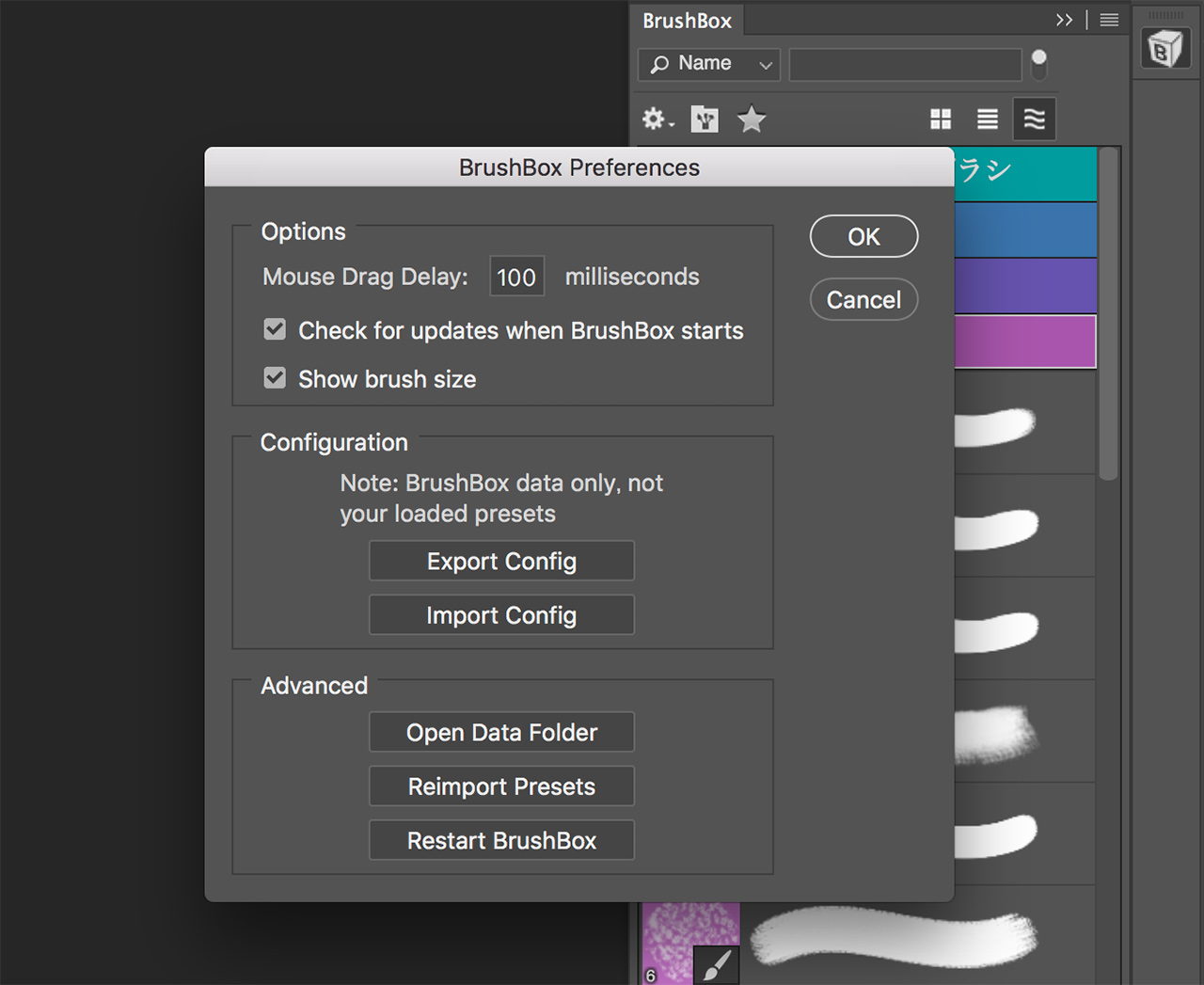Click the BrushBox search text field
1204x985 pixels.
click(x=905, y=64)
